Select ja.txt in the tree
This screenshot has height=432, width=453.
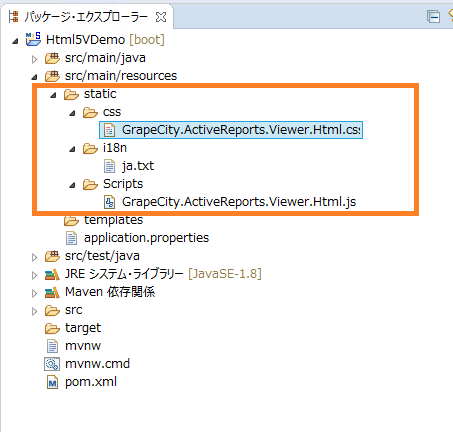138,166
